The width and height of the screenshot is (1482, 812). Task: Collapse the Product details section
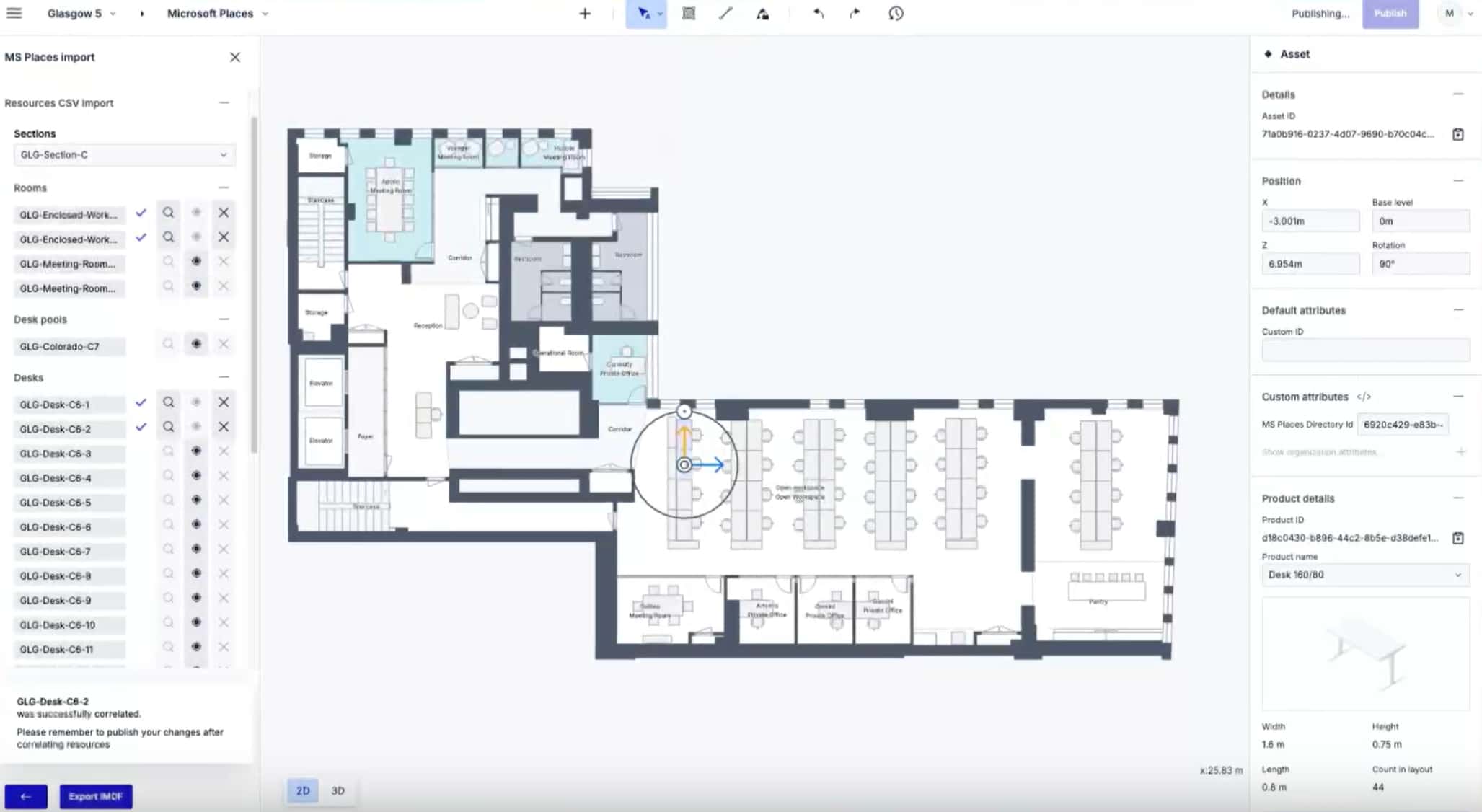[1458, 498]
